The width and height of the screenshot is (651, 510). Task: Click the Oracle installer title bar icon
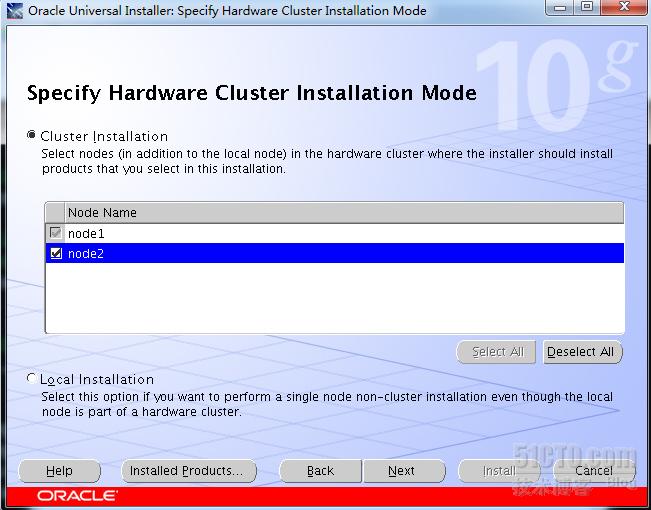tap(15, 11)
